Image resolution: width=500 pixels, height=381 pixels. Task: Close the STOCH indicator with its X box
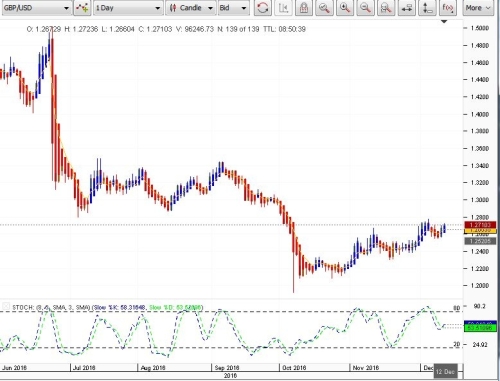(6, 307)
